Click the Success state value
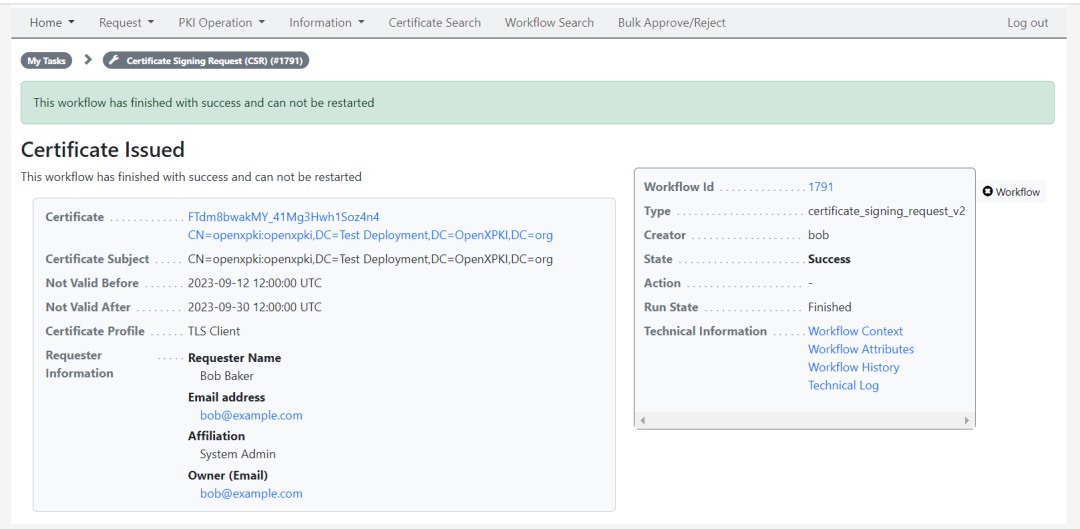1080x529 pixels. (x=829, y=259)
